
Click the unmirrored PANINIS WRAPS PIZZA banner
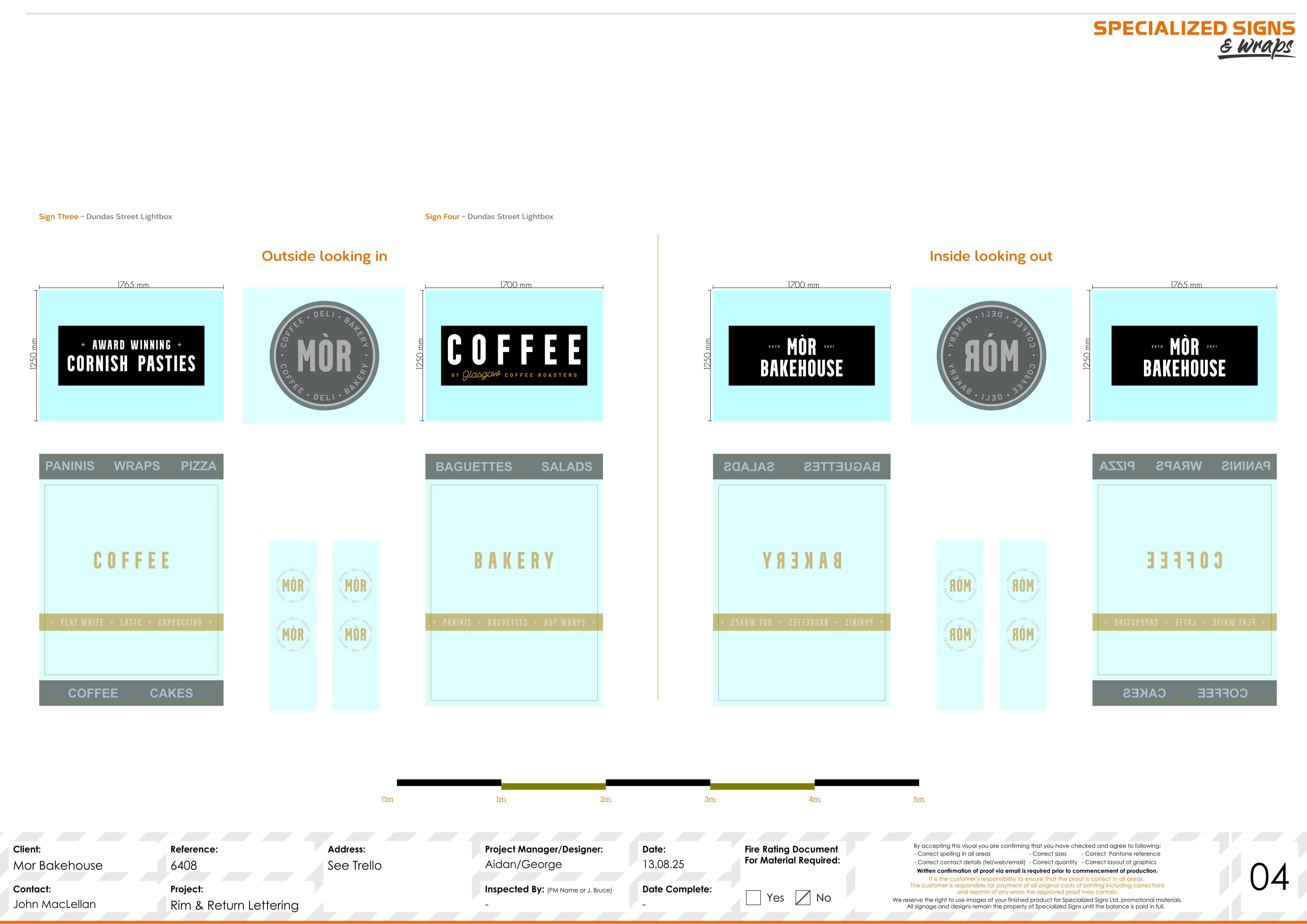coord(131,466)
